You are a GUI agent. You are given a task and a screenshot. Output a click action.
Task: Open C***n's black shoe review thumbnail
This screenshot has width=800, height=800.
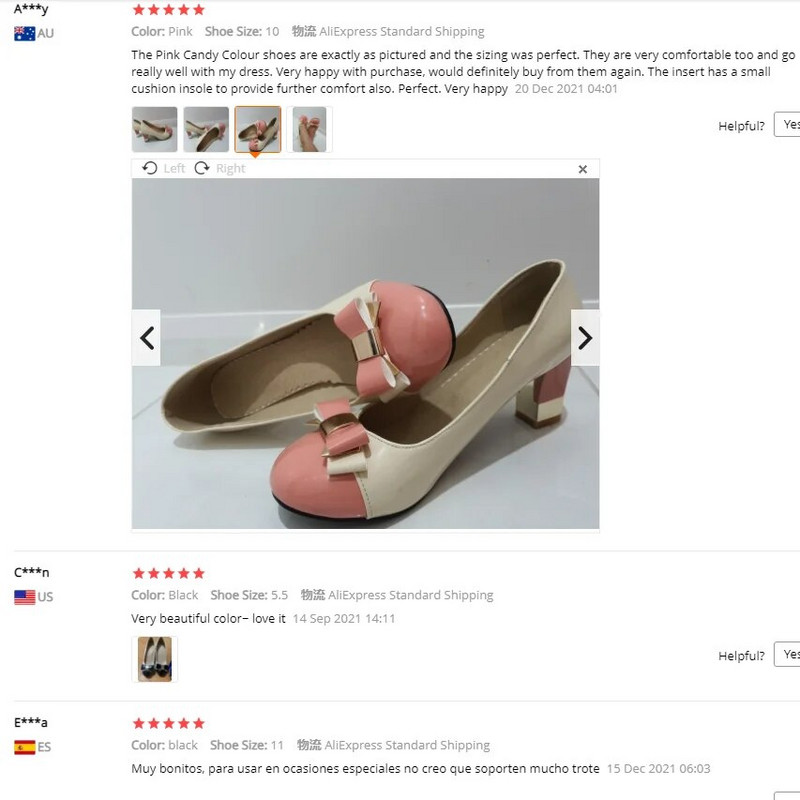[x=155, y=659]
